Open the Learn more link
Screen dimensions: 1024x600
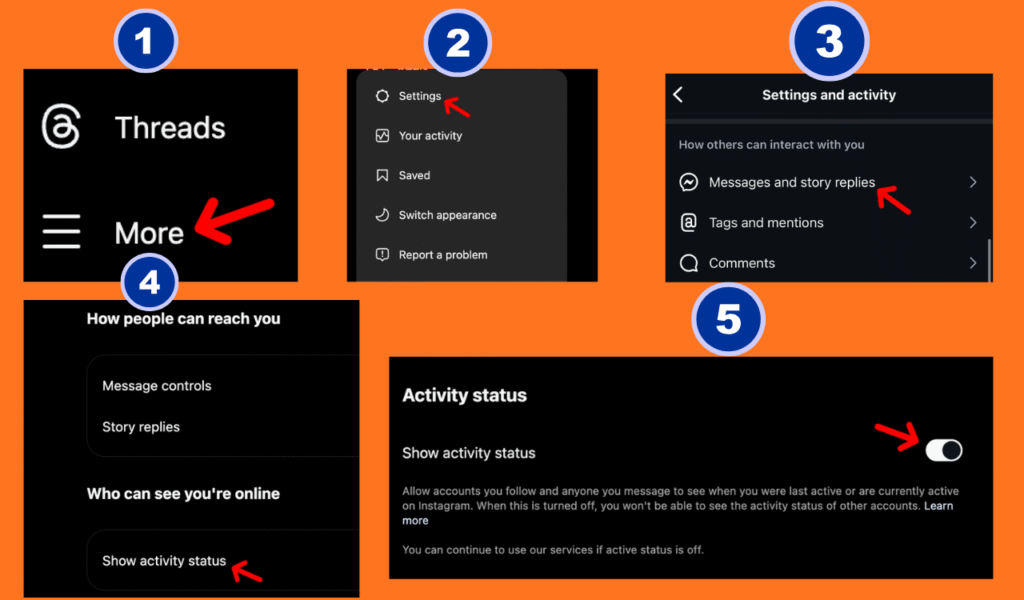(x=937, y=506)
